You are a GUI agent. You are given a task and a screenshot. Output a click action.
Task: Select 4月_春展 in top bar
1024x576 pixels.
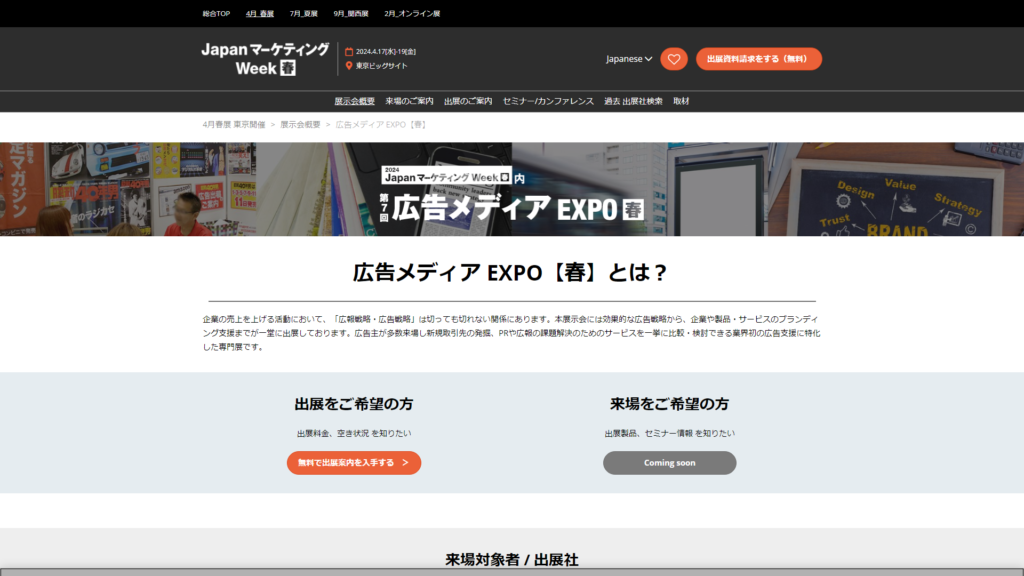click(260, 14)
